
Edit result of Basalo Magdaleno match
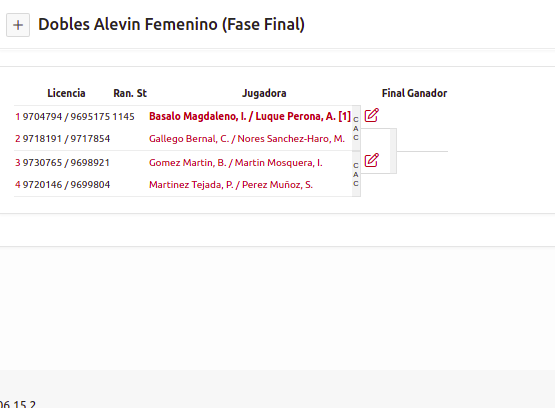pos(372,115)
